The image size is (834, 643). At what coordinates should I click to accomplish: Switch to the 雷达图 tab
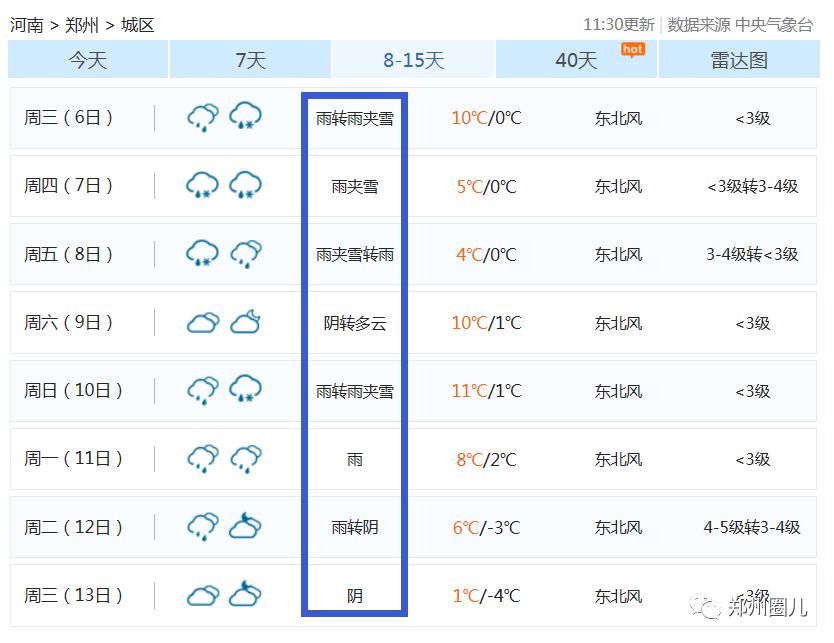(x=739, y=60)
